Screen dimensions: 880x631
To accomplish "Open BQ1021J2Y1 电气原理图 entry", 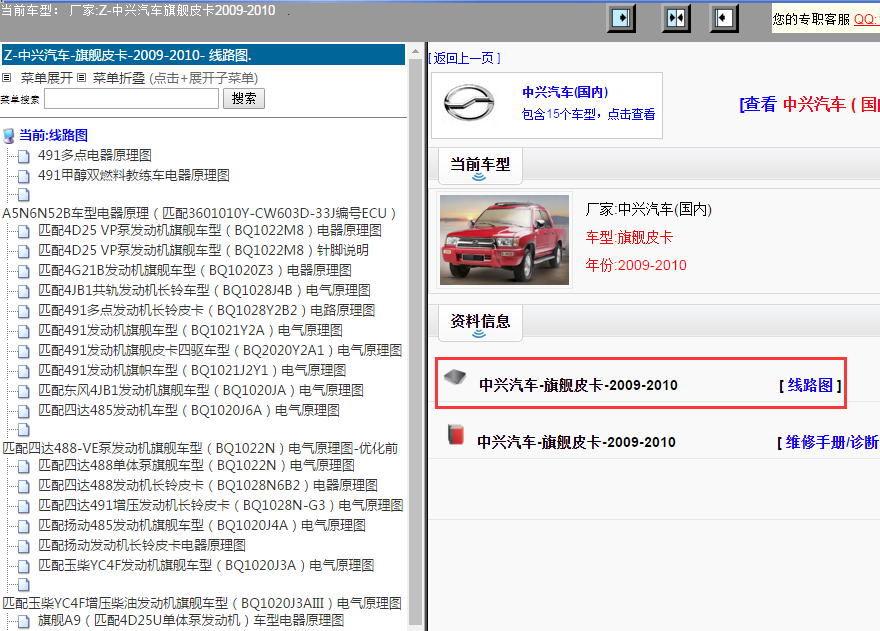I will (x=192, y=371).
